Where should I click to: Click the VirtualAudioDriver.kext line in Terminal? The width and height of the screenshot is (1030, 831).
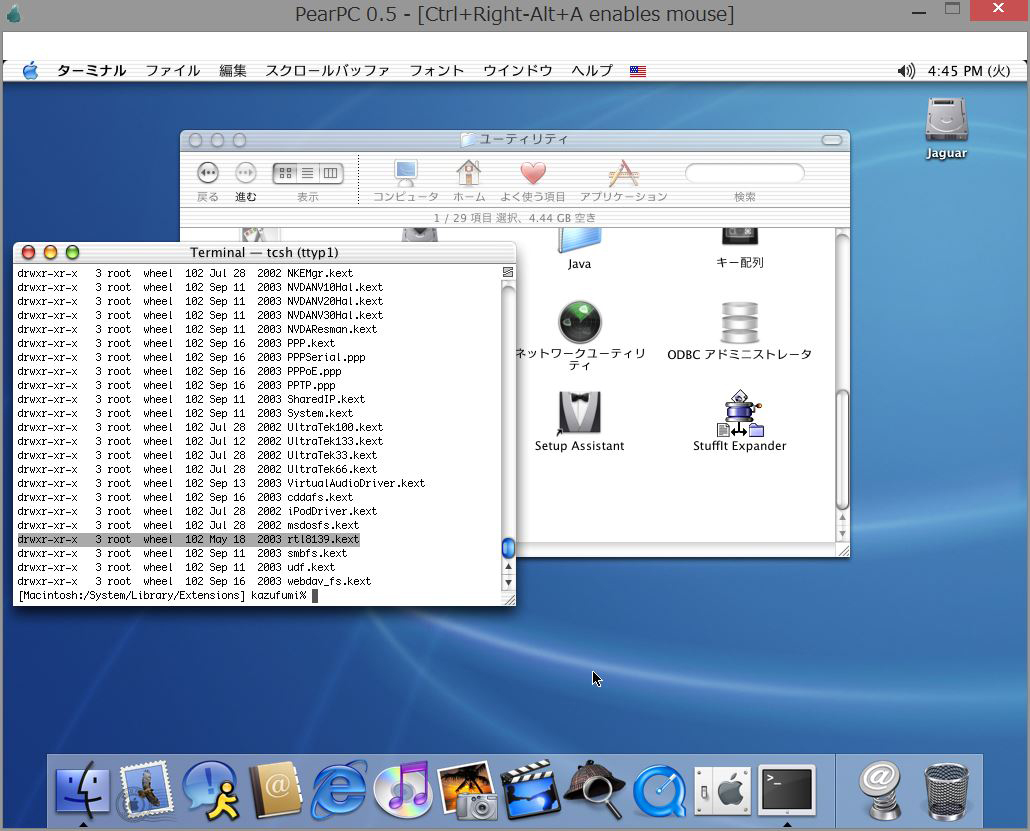pos(221,483)
